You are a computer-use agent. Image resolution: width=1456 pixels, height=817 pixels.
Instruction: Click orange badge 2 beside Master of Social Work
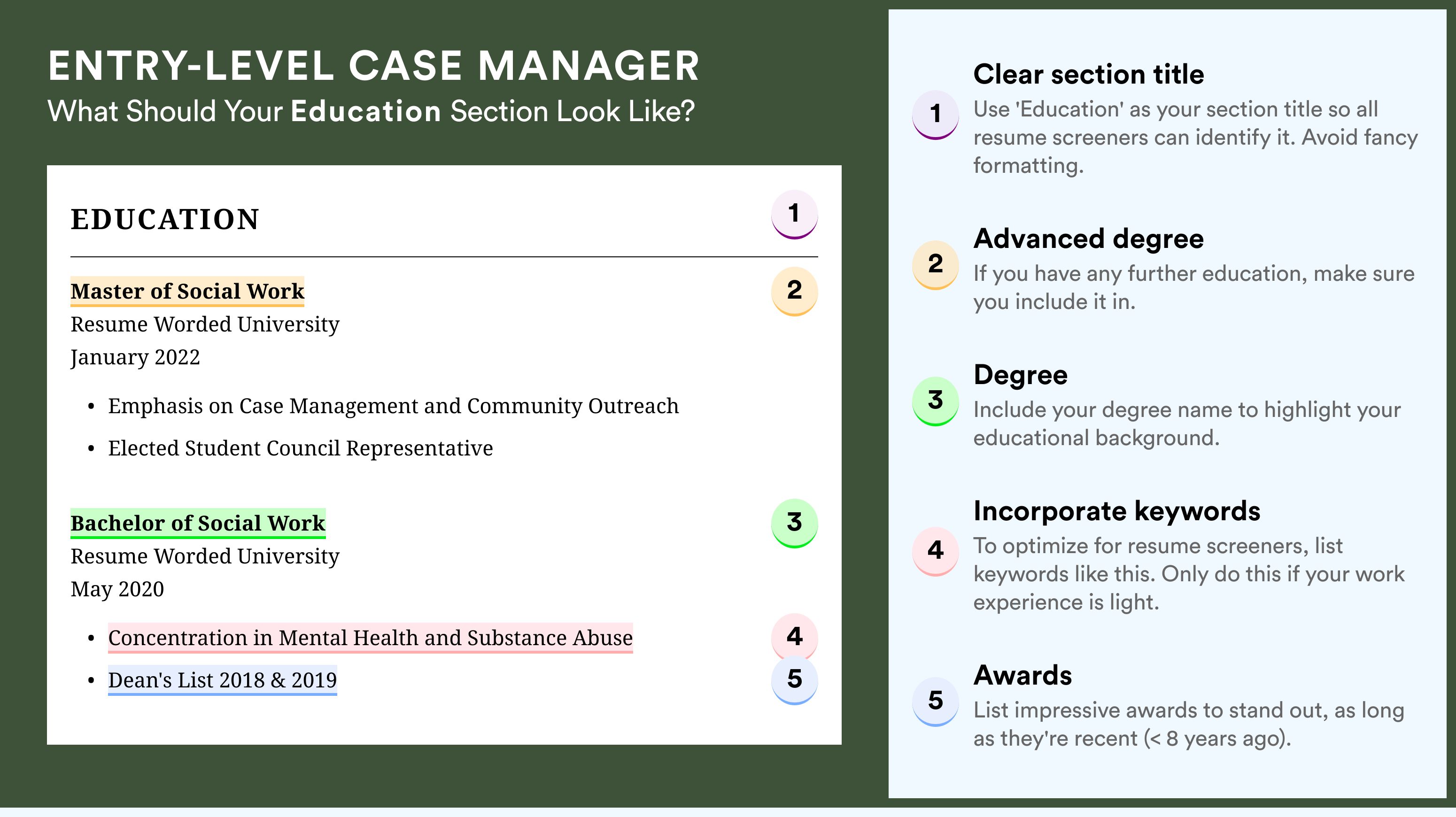pos(794,291)
